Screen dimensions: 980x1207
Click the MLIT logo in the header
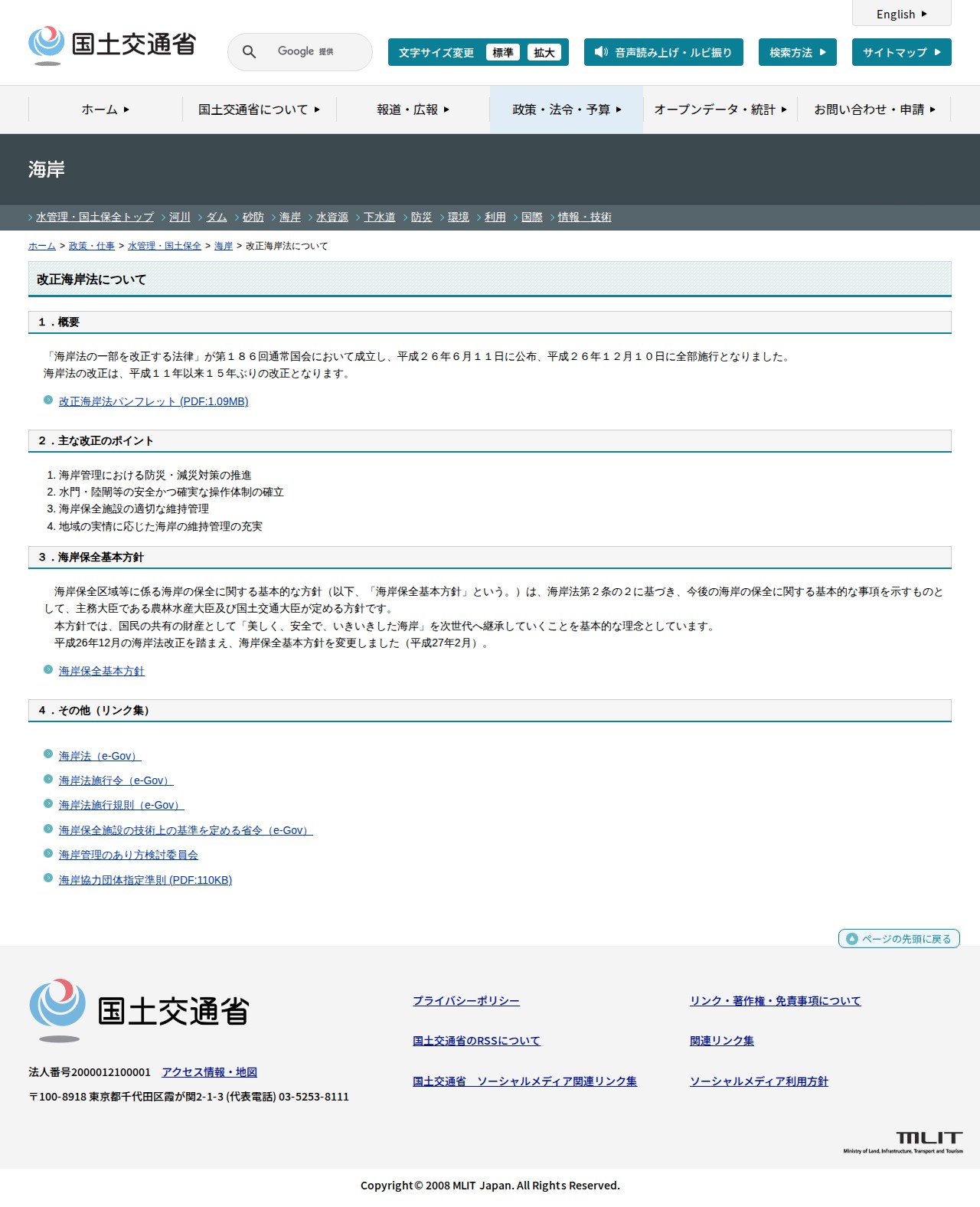(113, 45)
